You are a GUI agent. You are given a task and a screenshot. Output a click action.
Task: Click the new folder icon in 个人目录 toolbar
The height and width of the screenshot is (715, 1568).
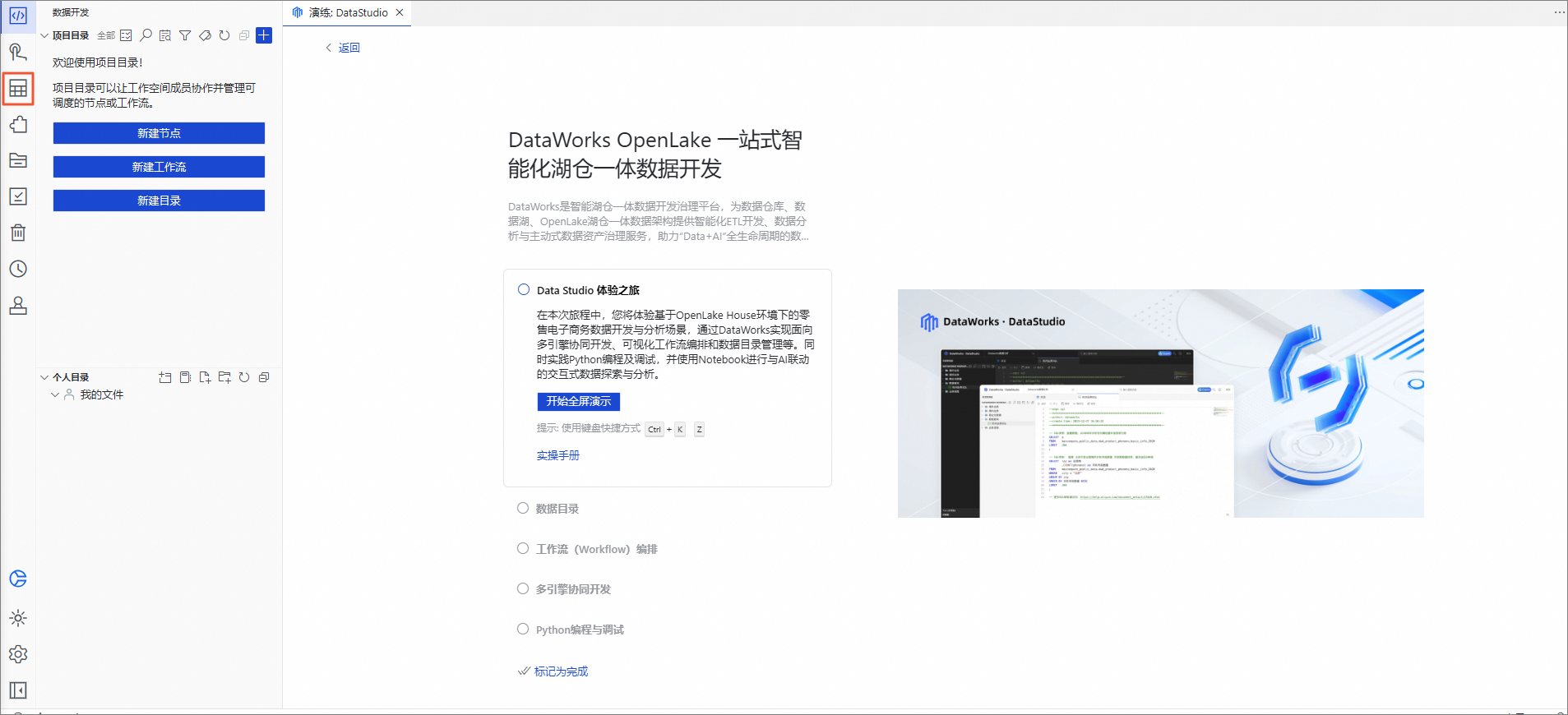pos(224,377)
